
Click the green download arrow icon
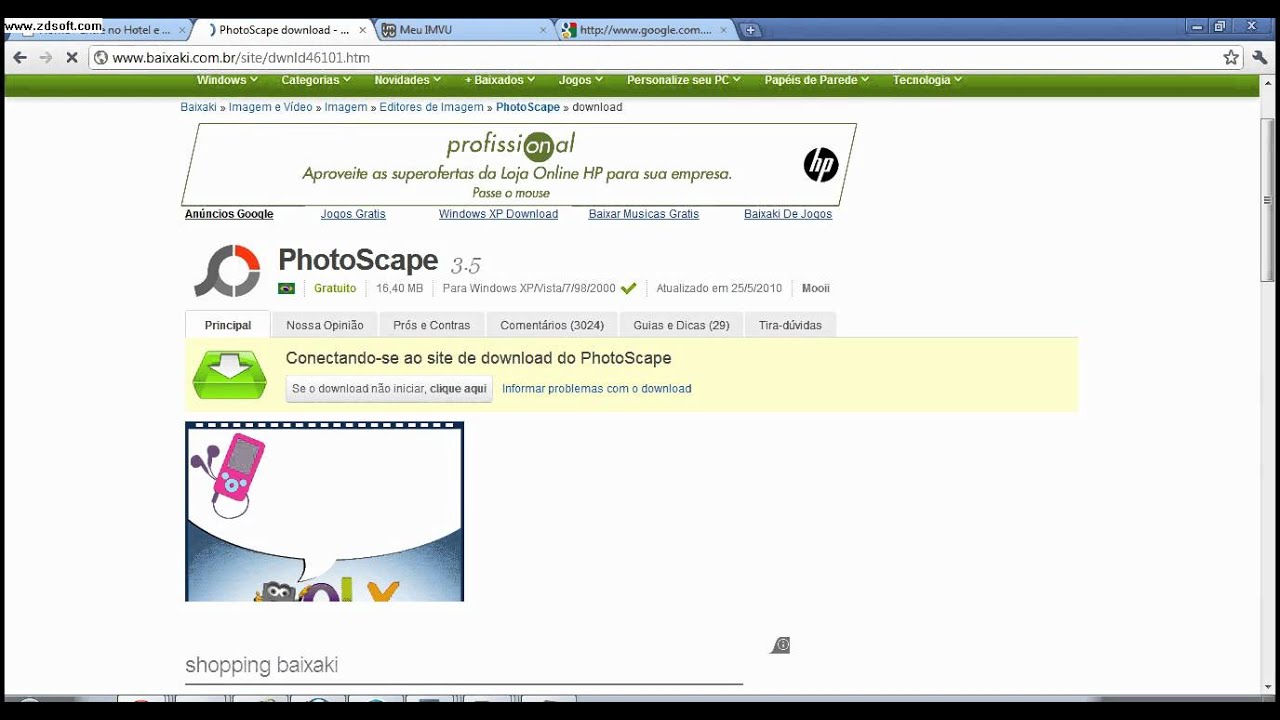pos(230,374)
